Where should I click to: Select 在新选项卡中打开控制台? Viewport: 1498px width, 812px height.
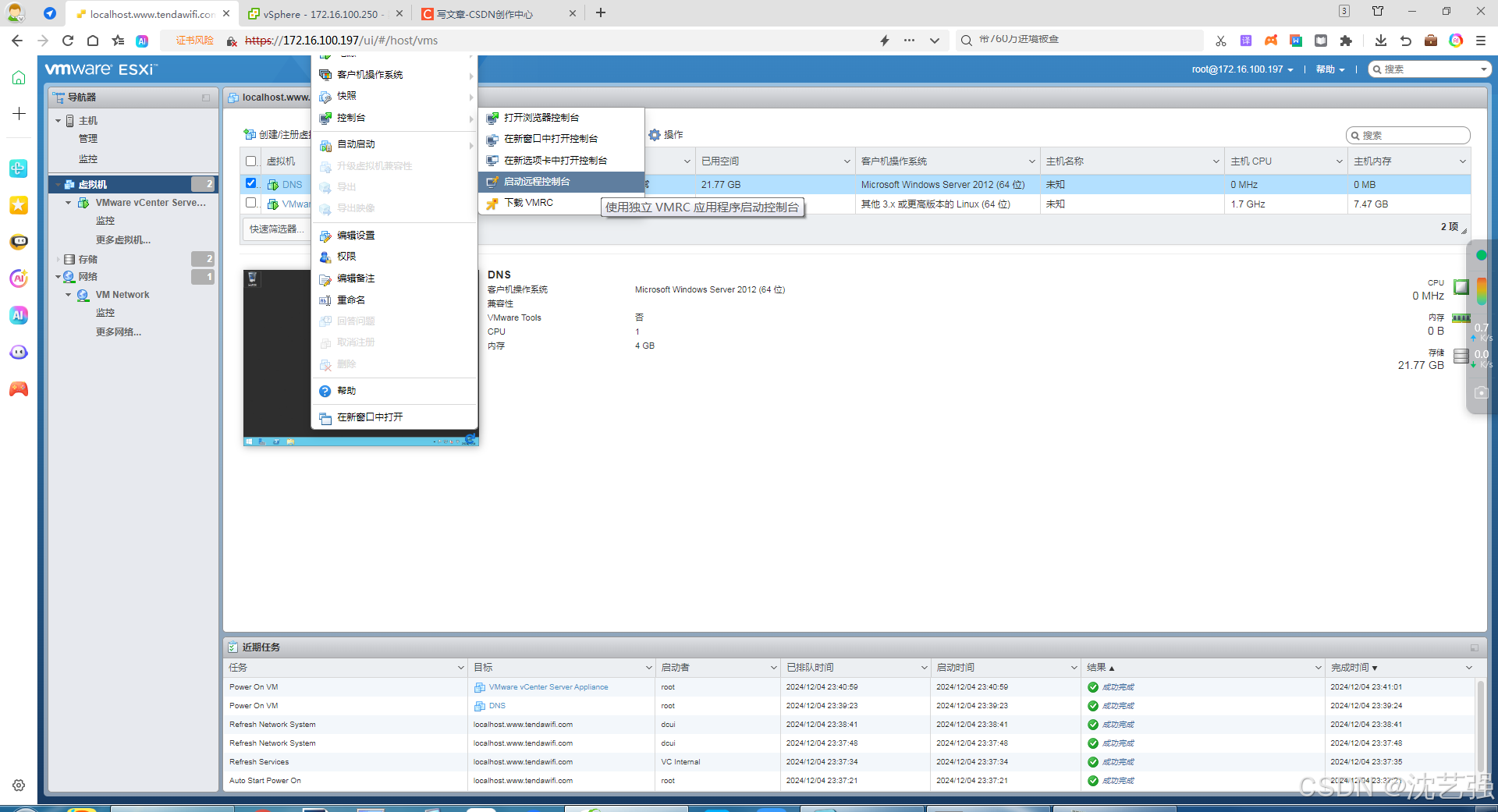[x=561, y=161]
